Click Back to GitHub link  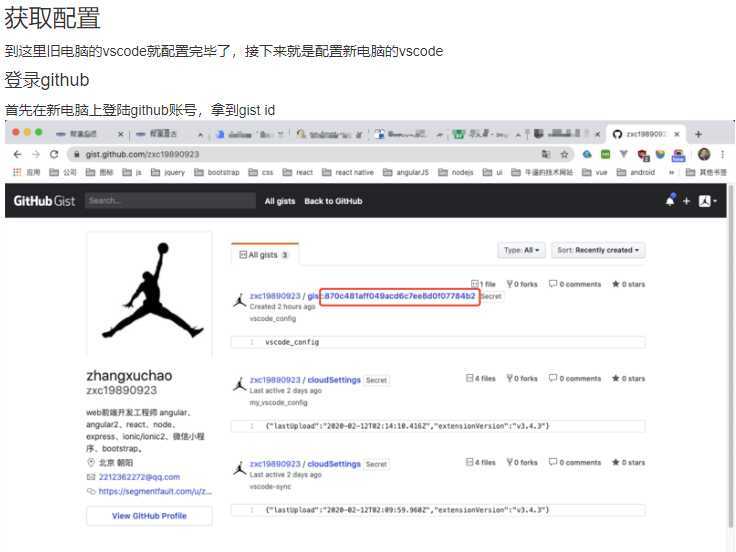tap(333, 201)
